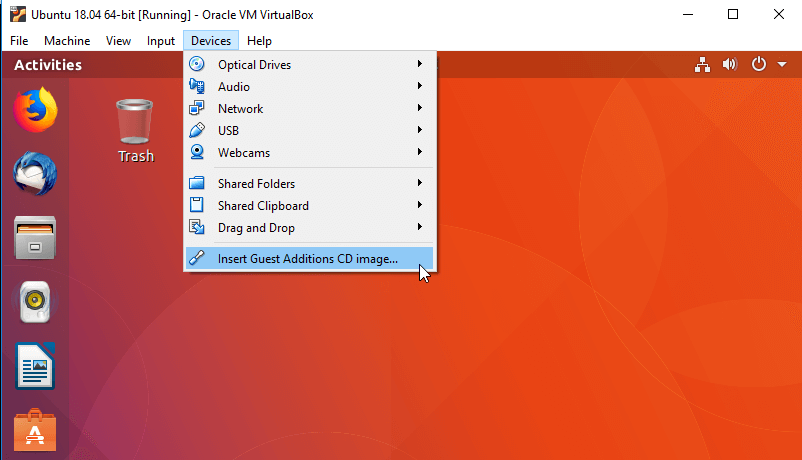
Task: Expand the Webcams submenu arrow
Action: pyautogui.click(x=419, y=152)
